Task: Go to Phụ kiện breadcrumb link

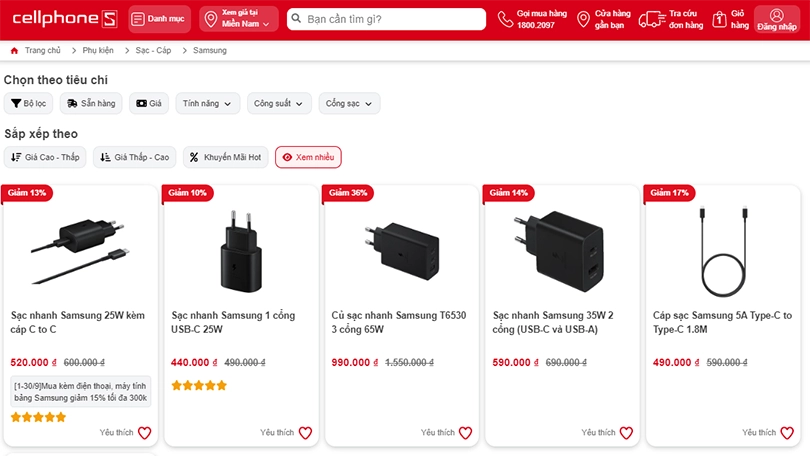Action: click(x=98, y=50)
